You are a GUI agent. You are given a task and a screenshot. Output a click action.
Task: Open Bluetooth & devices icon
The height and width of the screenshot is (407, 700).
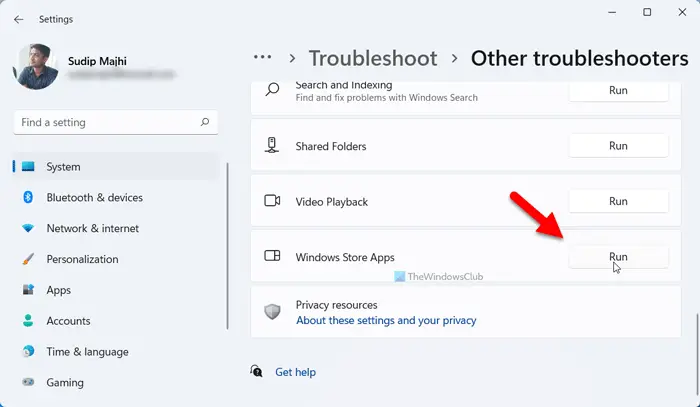tap(28, 197)
